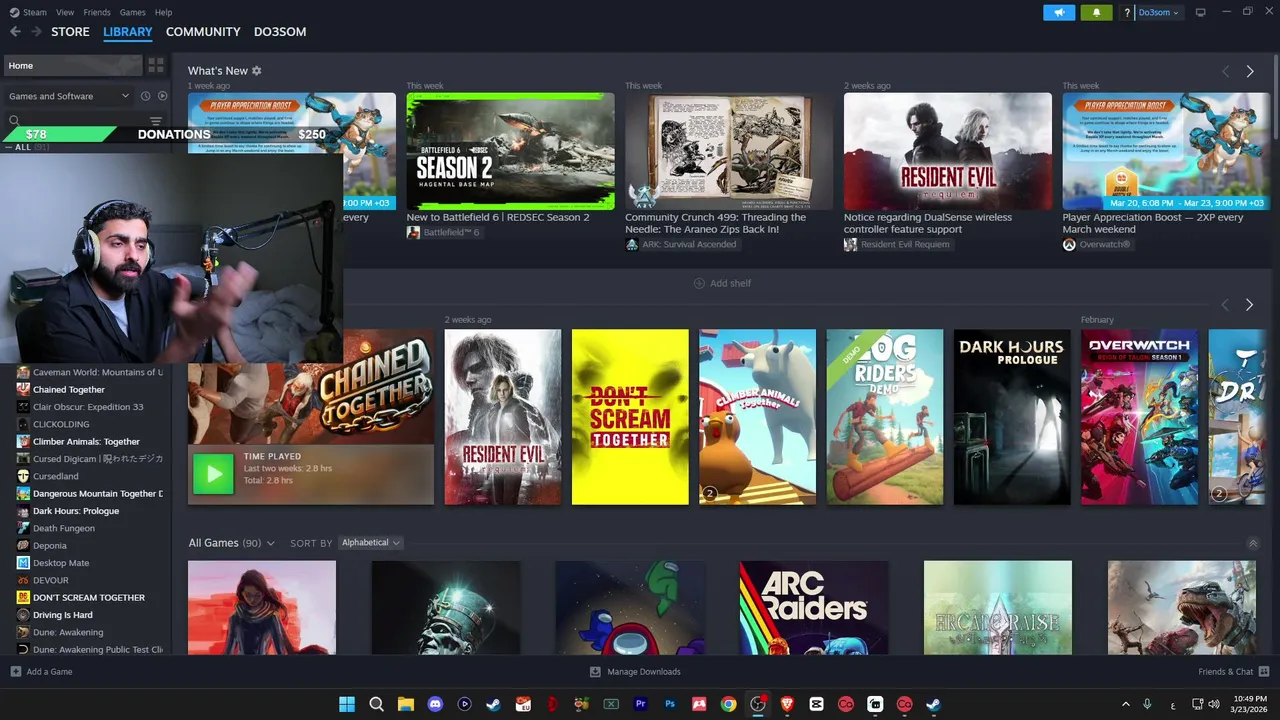Screen dimensions: 1280x720
Task: Open the DO3SOM profile tab
Action: pyautogui.click(x=280, y=32)
